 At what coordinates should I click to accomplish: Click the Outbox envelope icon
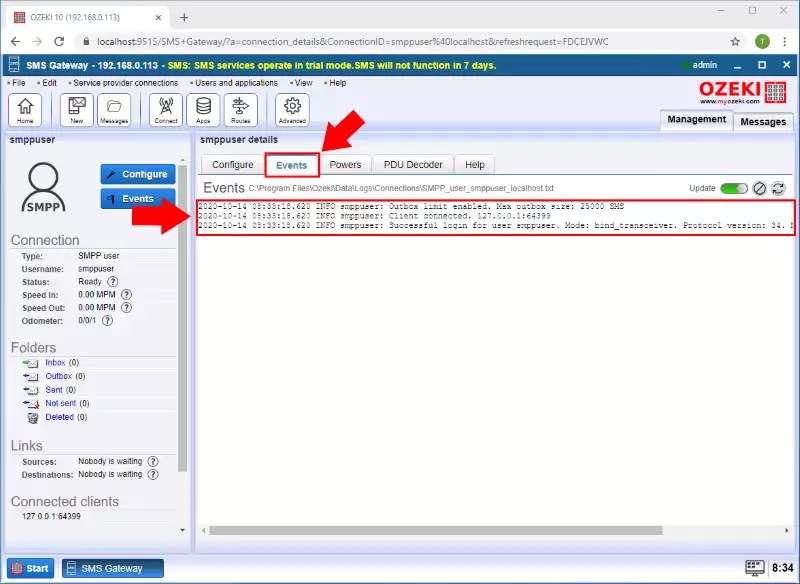(31, 376)
